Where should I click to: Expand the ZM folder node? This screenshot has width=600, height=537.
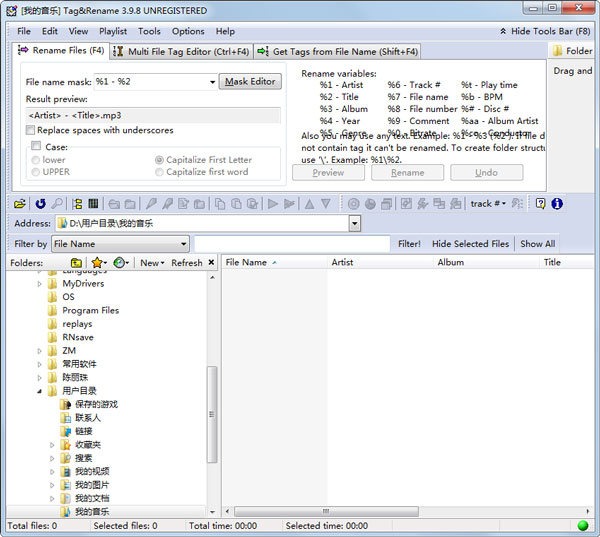click(39, 351)
